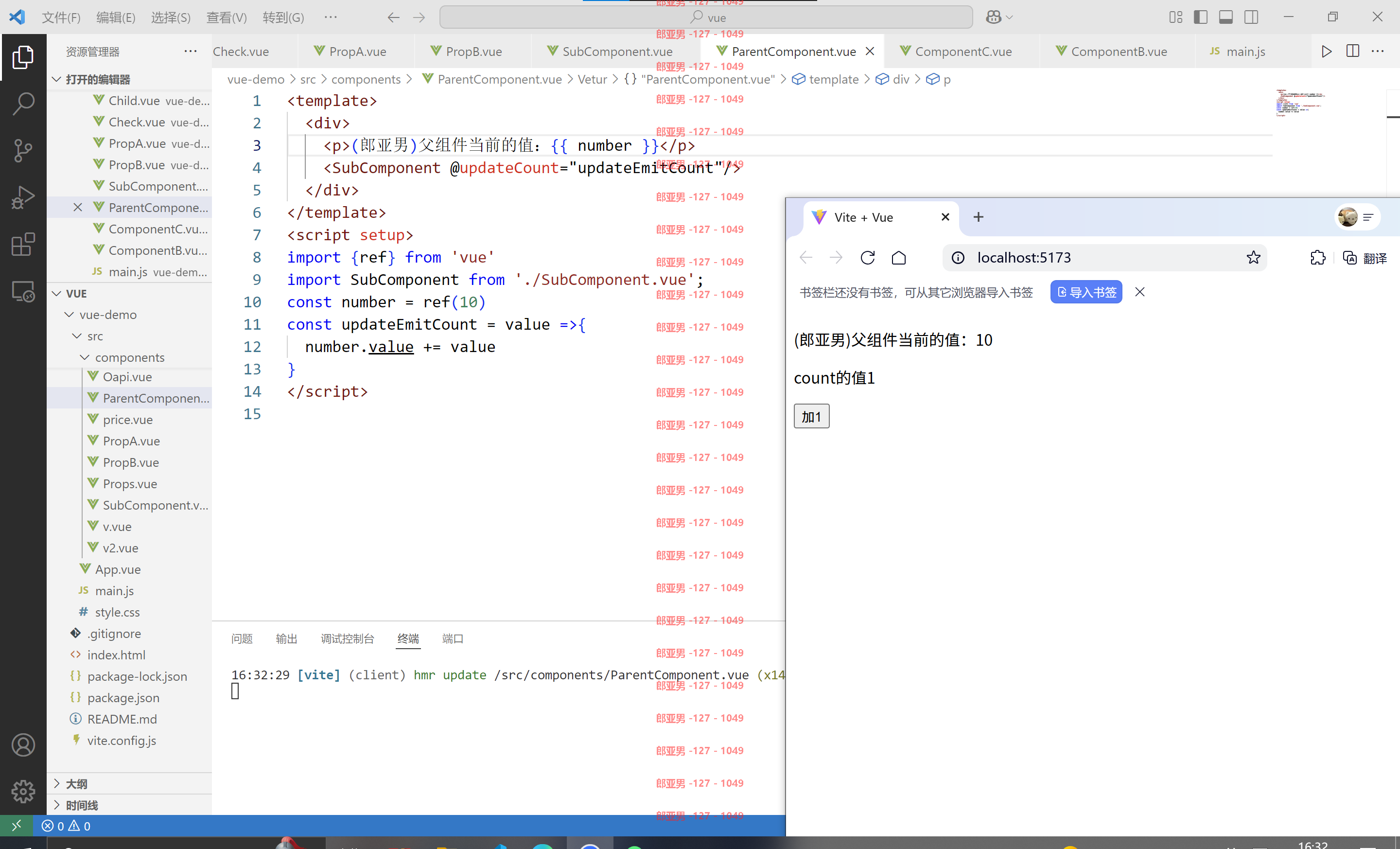Collapse the open editors section
The image size is (1400, 849).
coord(56,79)
